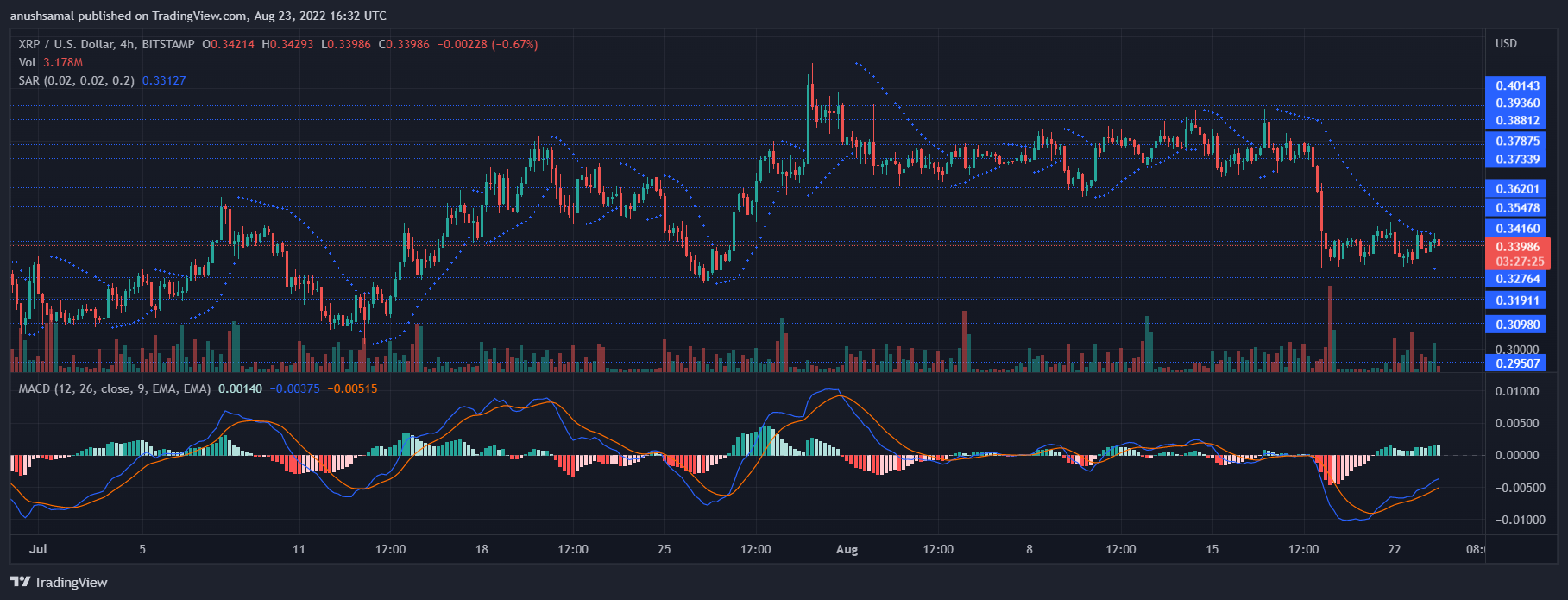Click the 25 date on the time axis
Viewport: 1568px width, 600px height.
664,549
